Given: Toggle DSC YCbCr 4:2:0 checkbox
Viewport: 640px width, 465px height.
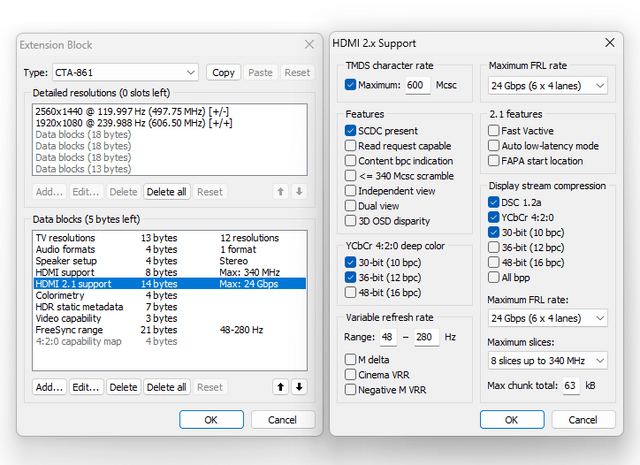Looking at the screenshot, I should point(493,217).
